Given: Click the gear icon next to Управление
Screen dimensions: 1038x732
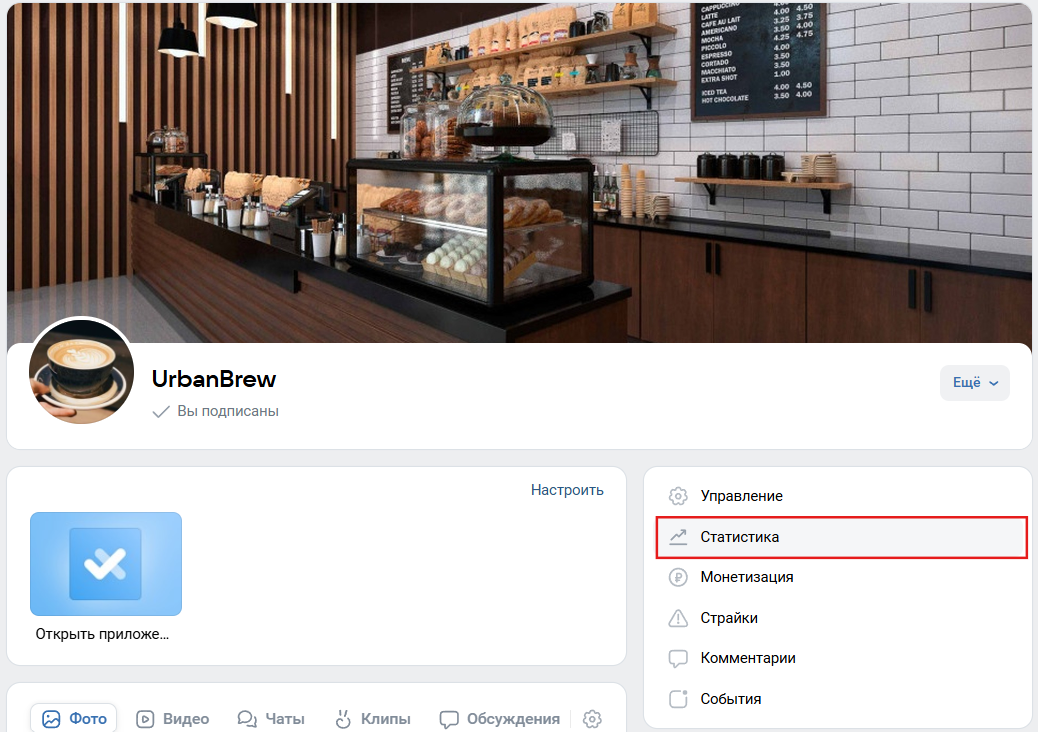Looking at the screenshot, I should (678, 496).
